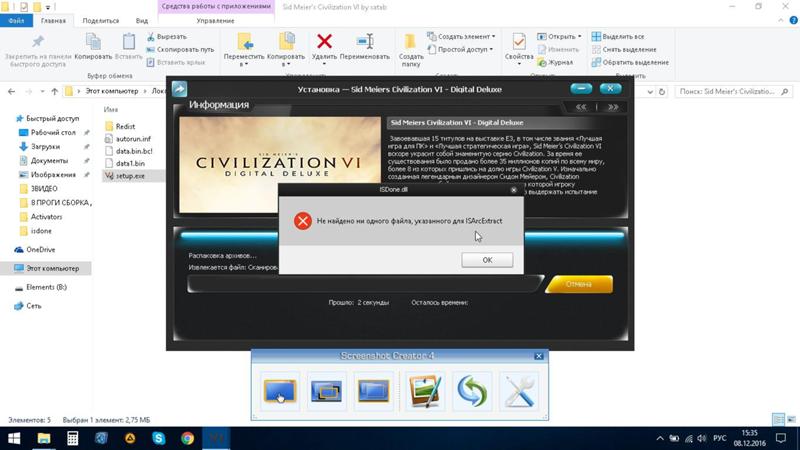Click the green refresh arrow in Screenshot Creator
The height and width of the screenshot is (450, 800).
click(x=472, y=391)
